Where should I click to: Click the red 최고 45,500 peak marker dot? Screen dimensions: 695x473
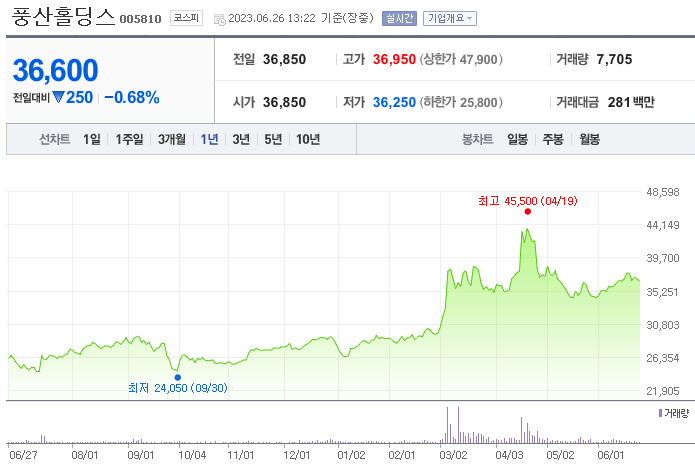pyautogui.click(x=527, y=212)
